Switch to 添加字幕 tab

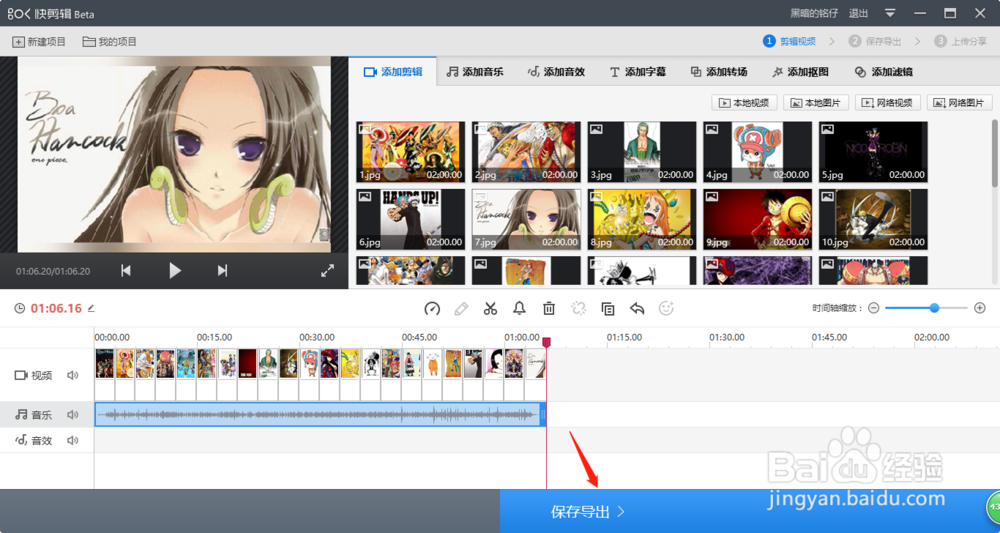(x=638, y=72)
